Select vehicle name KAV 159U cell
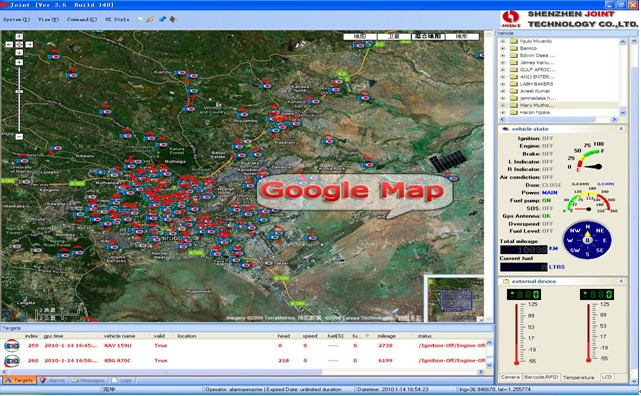 point(118,346)
